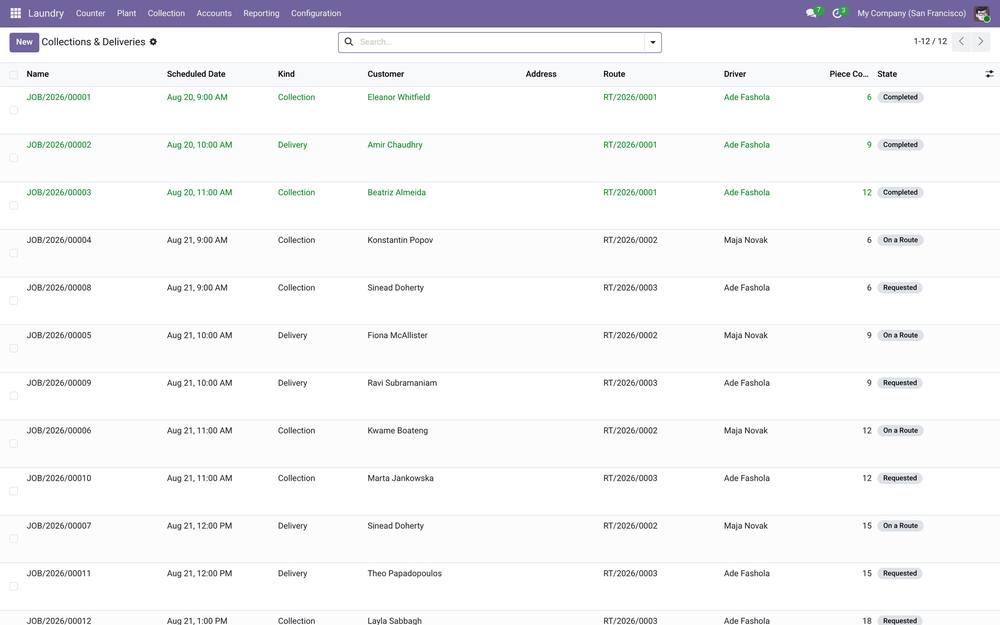Image resolution: width=1000 pixels, height=625 pixels.
Task: Sort by the Piece Count column header
Action: coord(848,74)
